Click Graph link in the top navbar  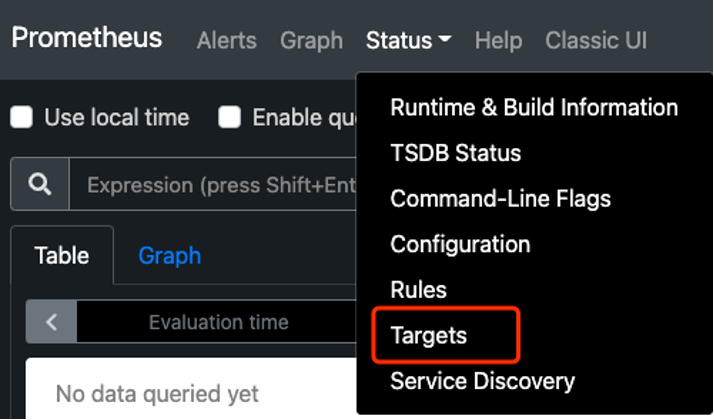click(310, 41)
